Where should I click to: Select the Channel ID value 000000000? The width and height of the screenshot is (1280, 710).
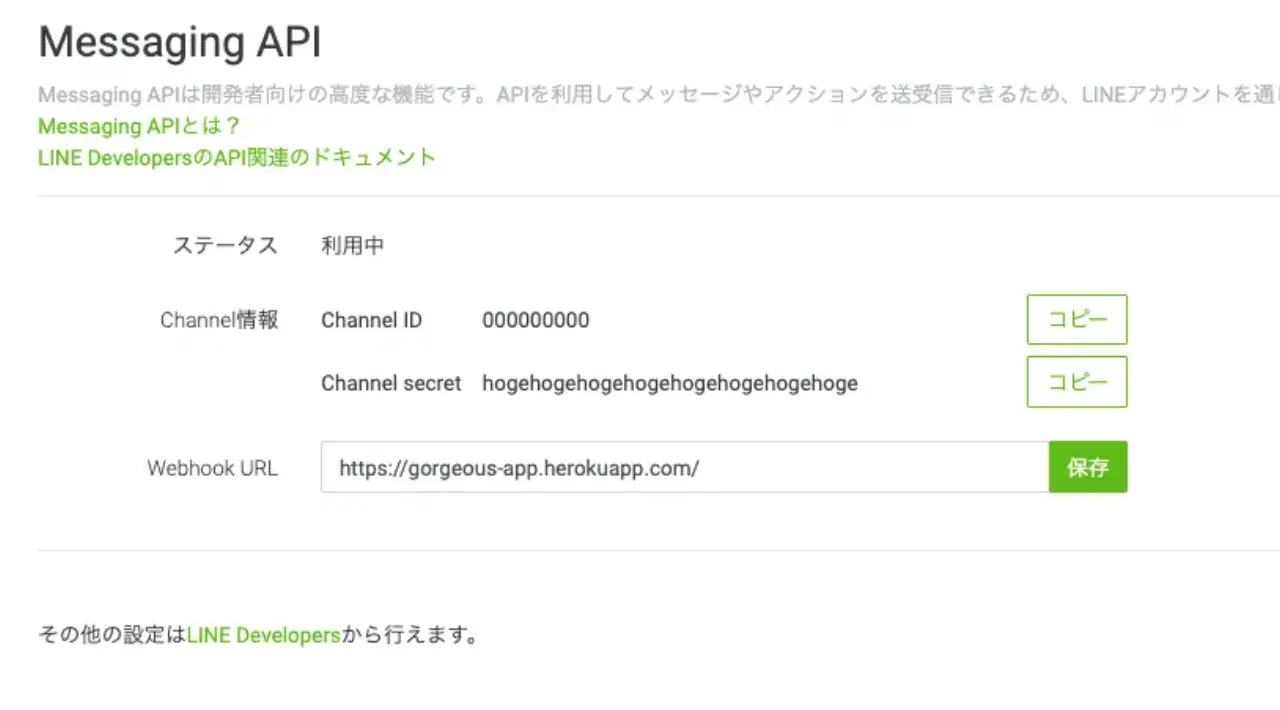[536, 320]
